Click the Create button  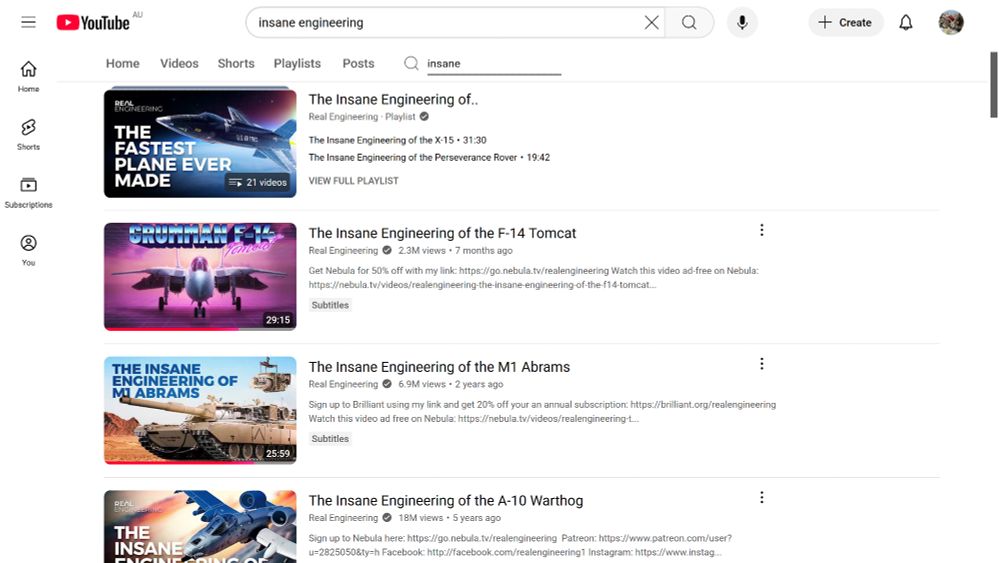(x=846, y=22)
